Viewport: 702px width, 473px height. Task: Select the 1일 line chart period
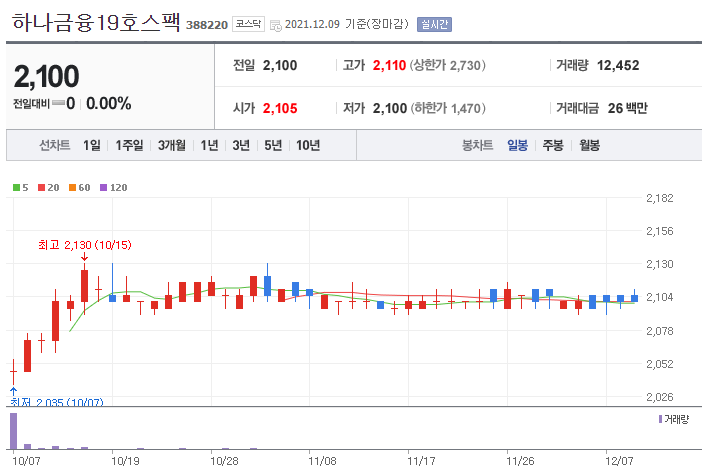tap(92, 145)
